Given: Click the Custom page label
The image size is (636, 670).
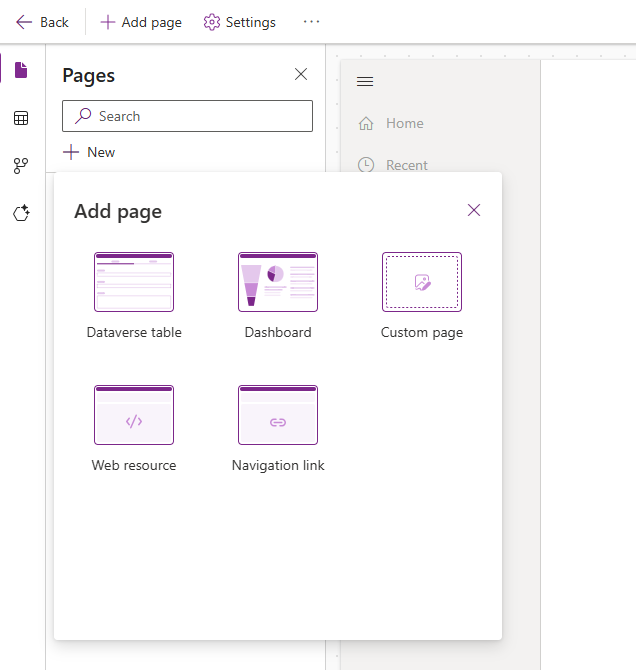Looking at the screenshot, I should coord(422,332).
